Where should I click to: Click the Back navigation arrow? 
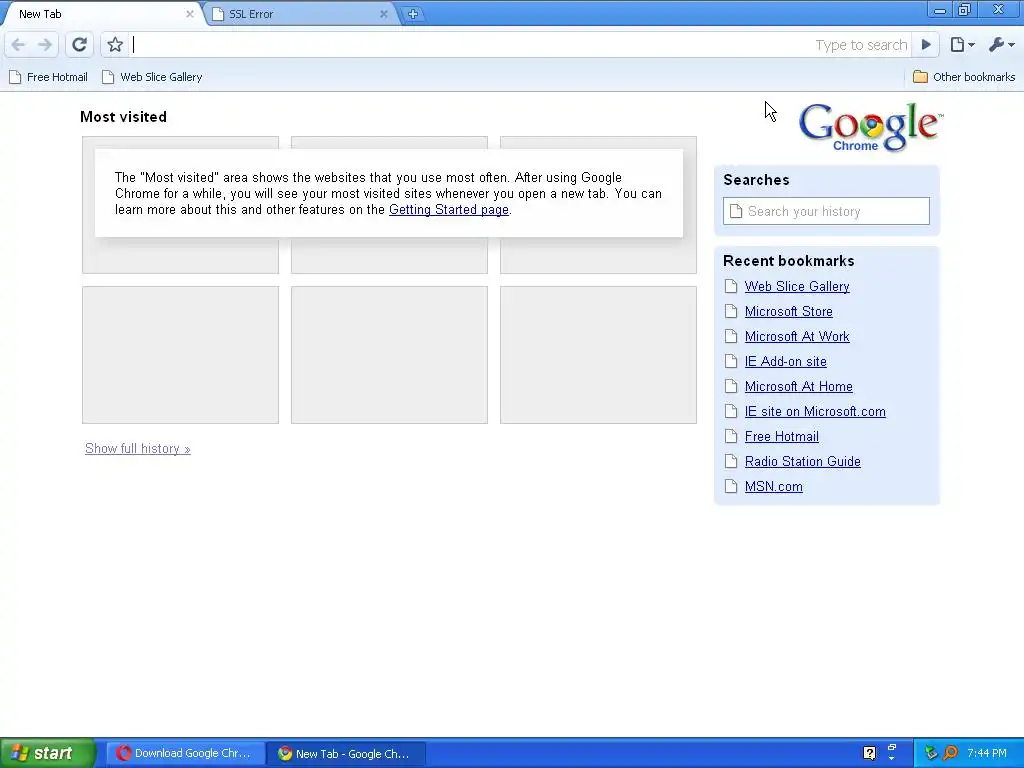point(18,44)
